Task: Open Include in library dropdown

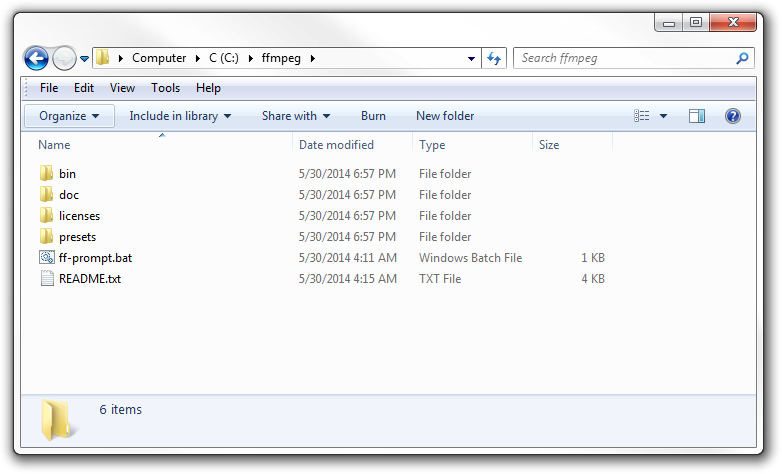Action: tap(180, 116)
